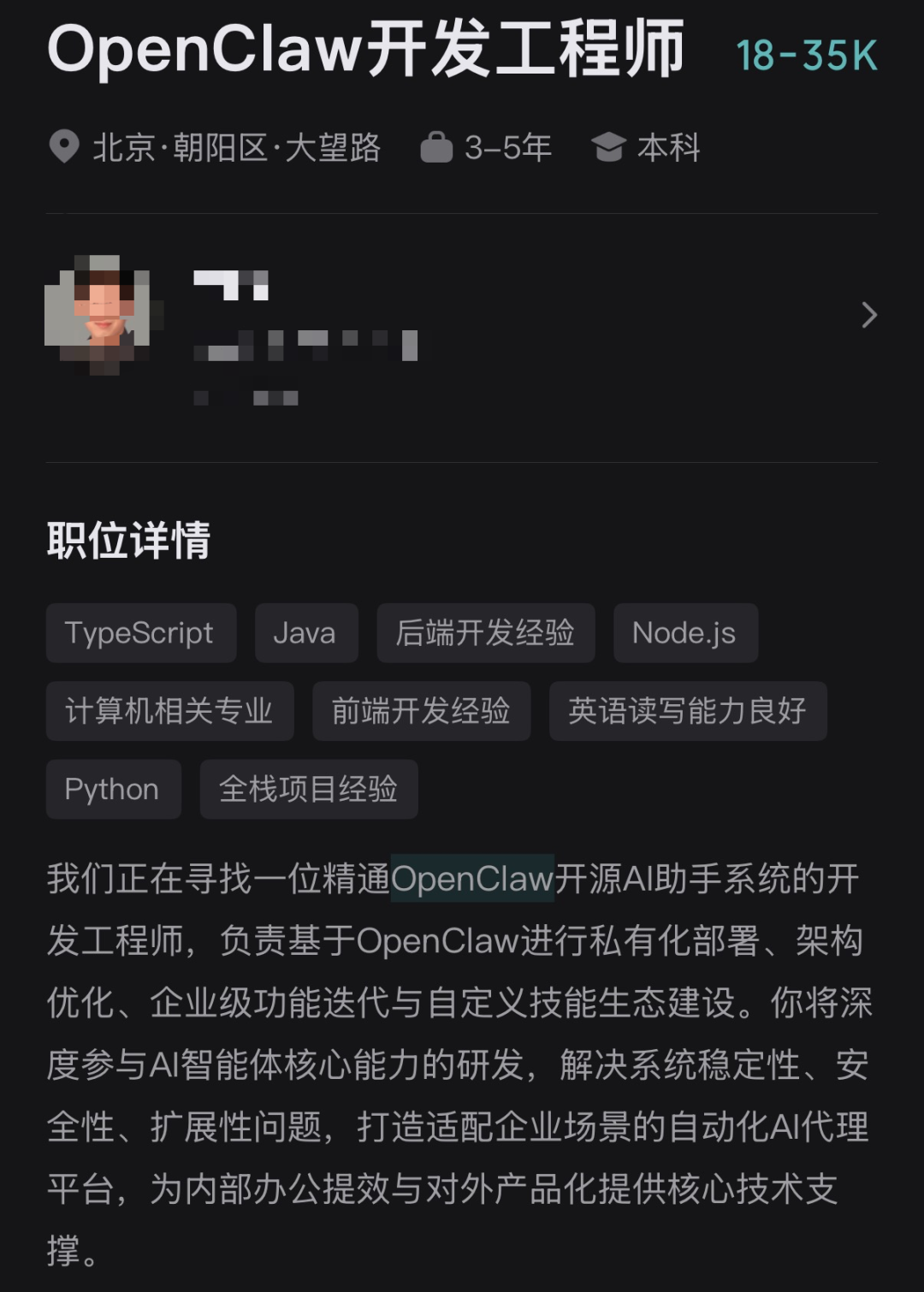Image resolution: width=924 pixels, height=1292 pixels.
Task: Select the TypeScript skill tag
Action: 141,633
